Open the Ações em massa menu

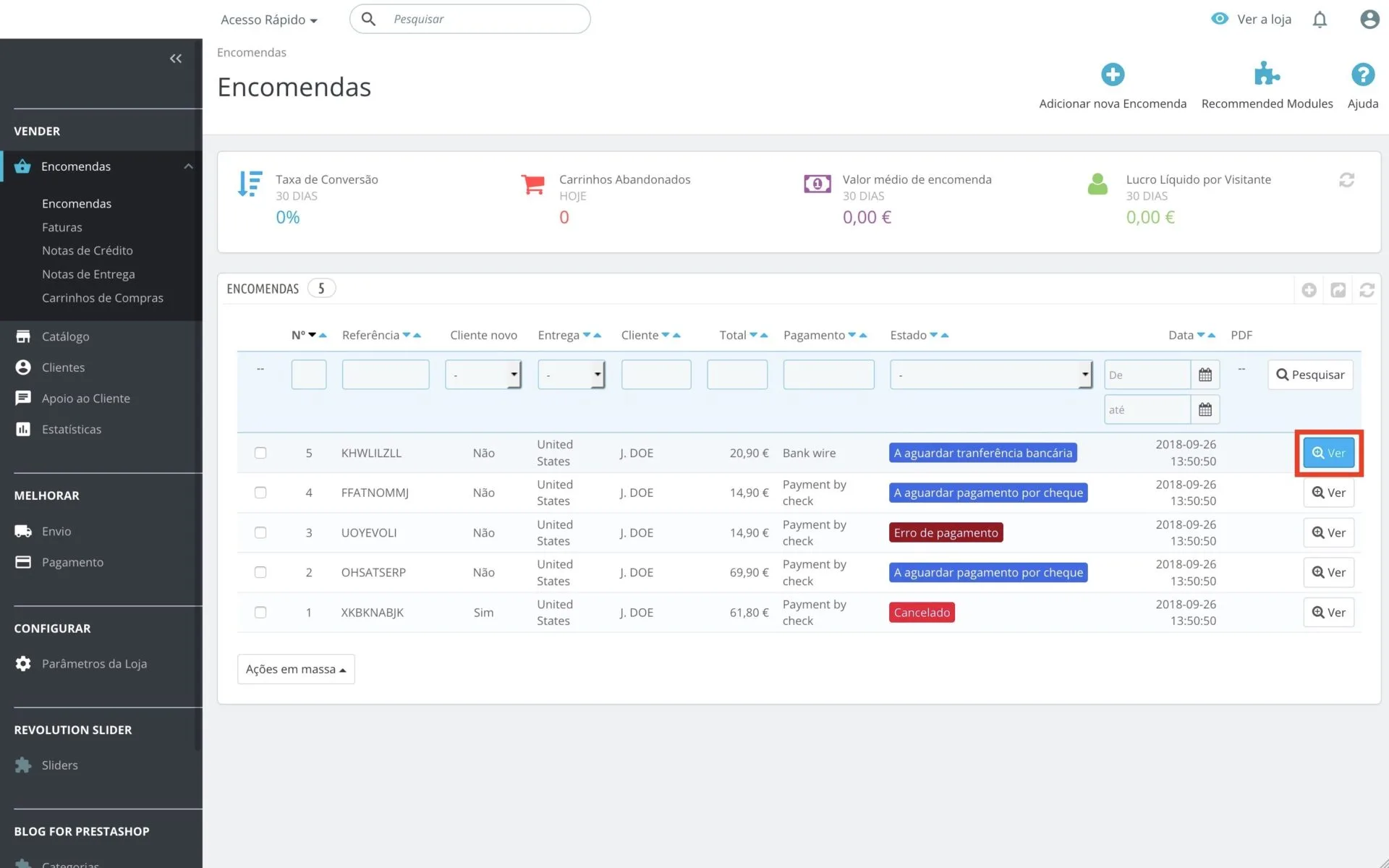click(296, 669)
